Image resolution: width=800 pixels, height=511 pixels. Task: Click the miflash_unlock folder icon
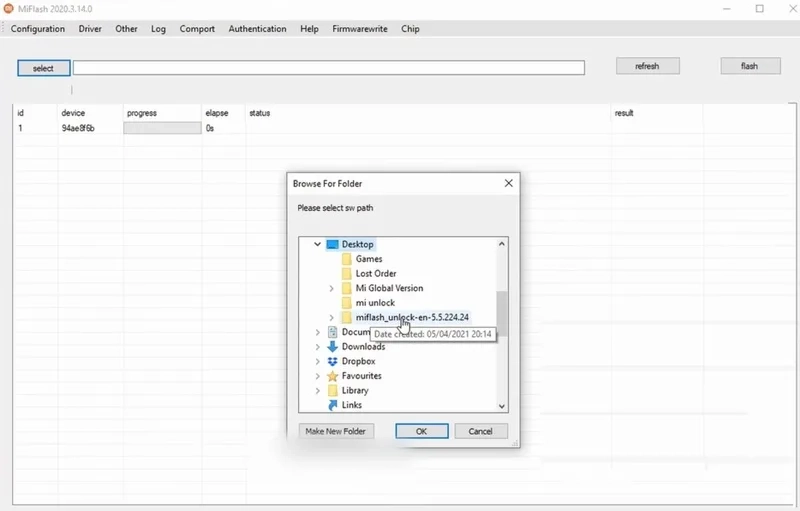coord(347,317)
